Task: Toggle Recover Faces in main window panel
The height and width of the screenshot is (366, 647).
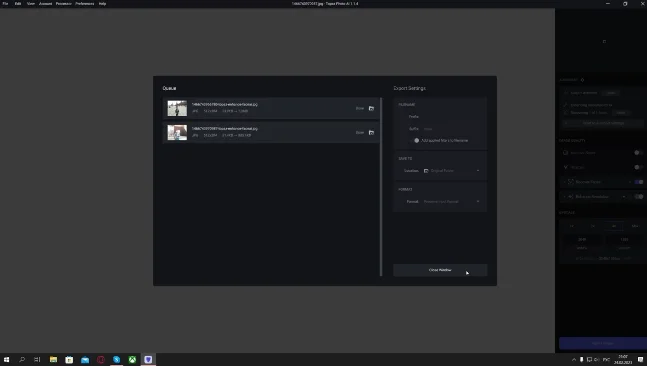Action: pos(639,182)
